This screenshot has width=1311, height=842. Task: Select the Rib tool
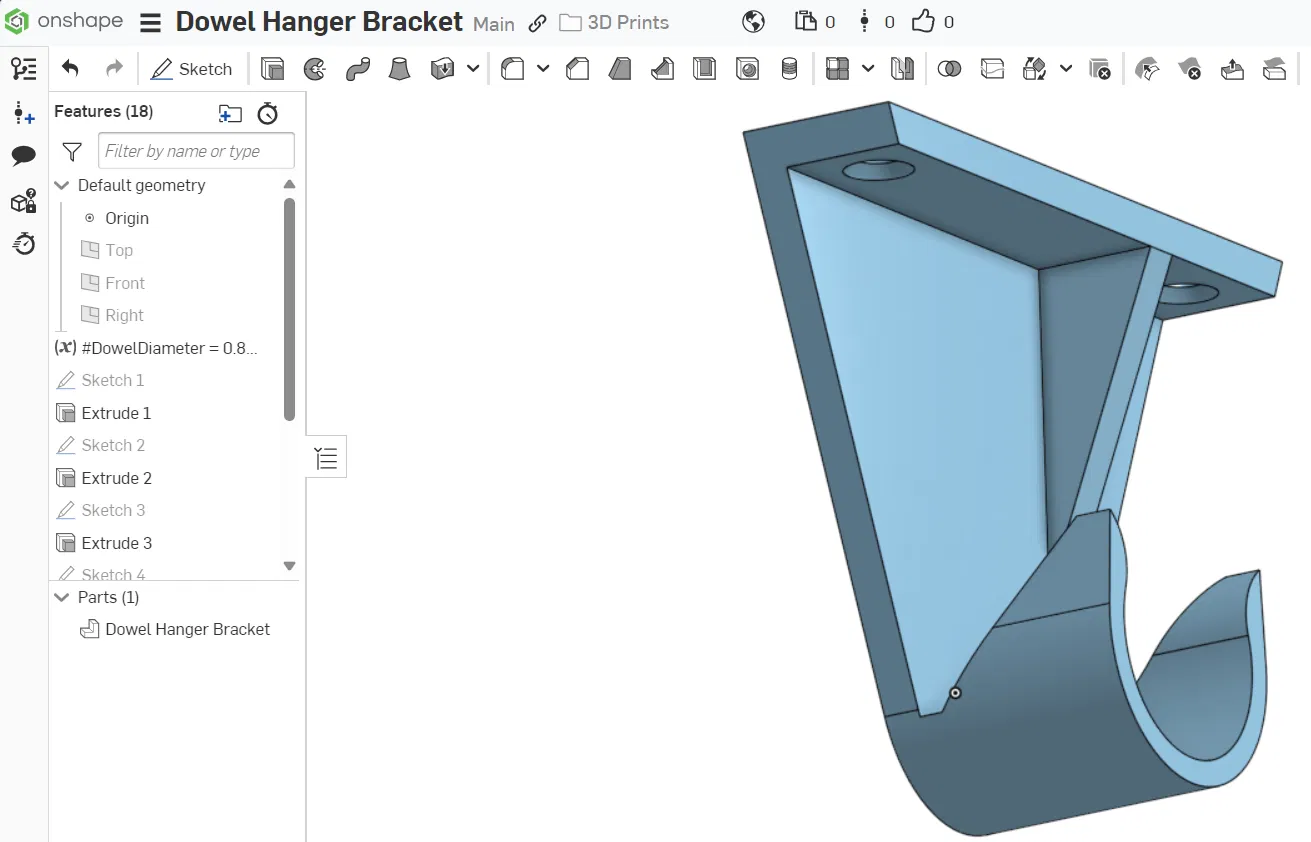[x=662, y=69]
